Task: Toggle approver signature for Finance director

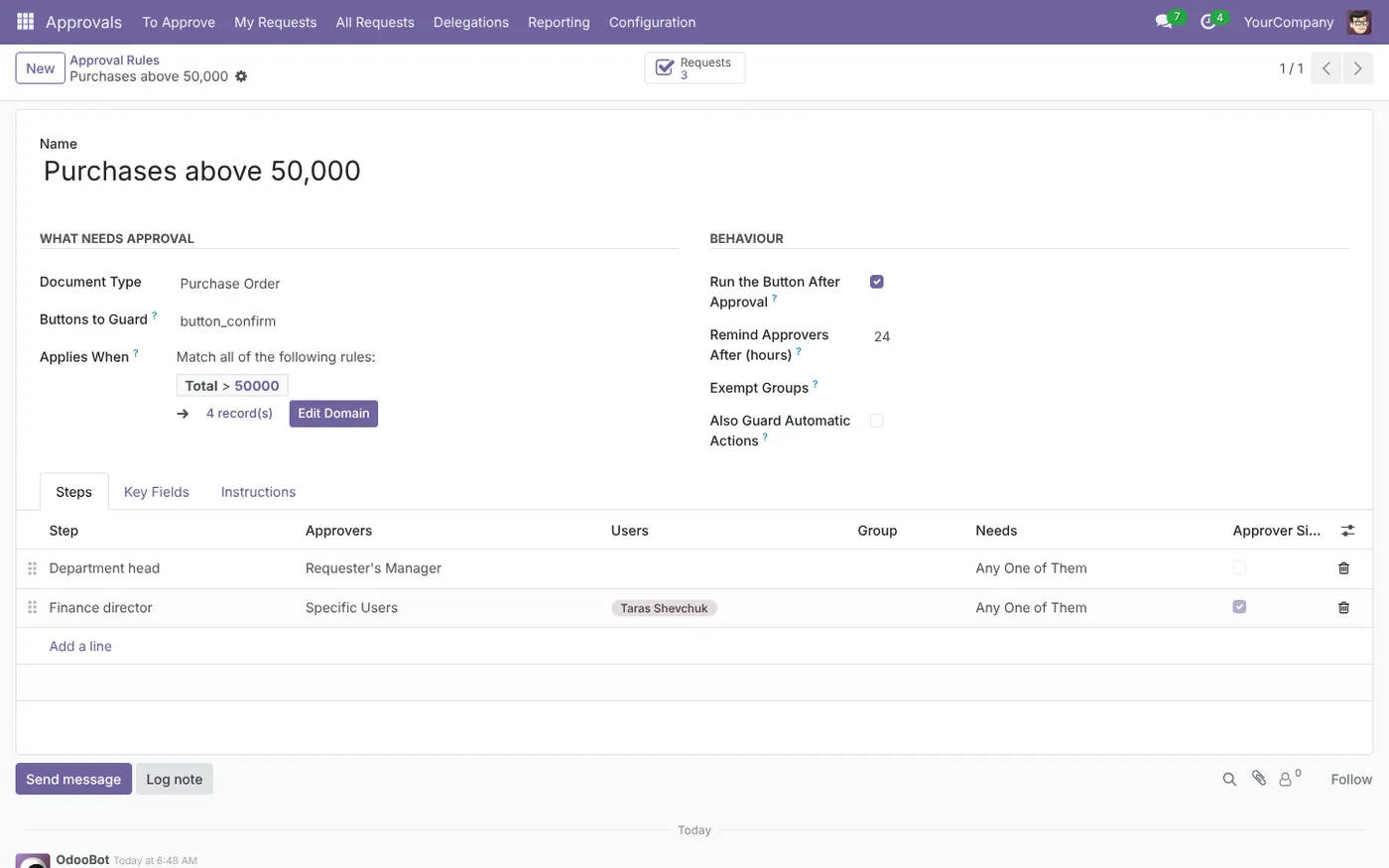Action: [1239, 606]
